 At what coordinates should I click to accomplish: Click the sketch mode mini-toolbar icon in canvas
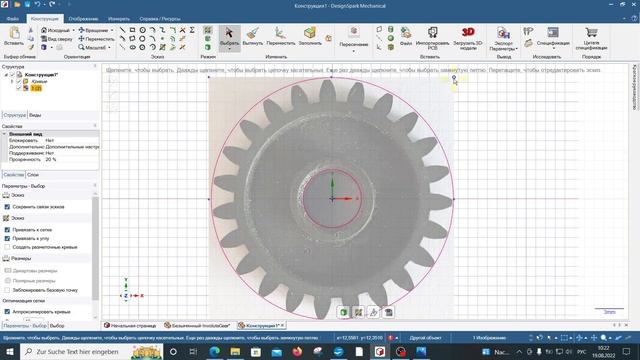click(x=358, y=312)
